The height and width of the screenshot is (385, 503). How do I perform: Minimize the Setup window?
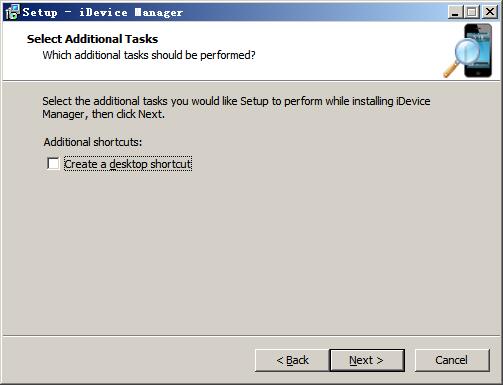point(455,12)
